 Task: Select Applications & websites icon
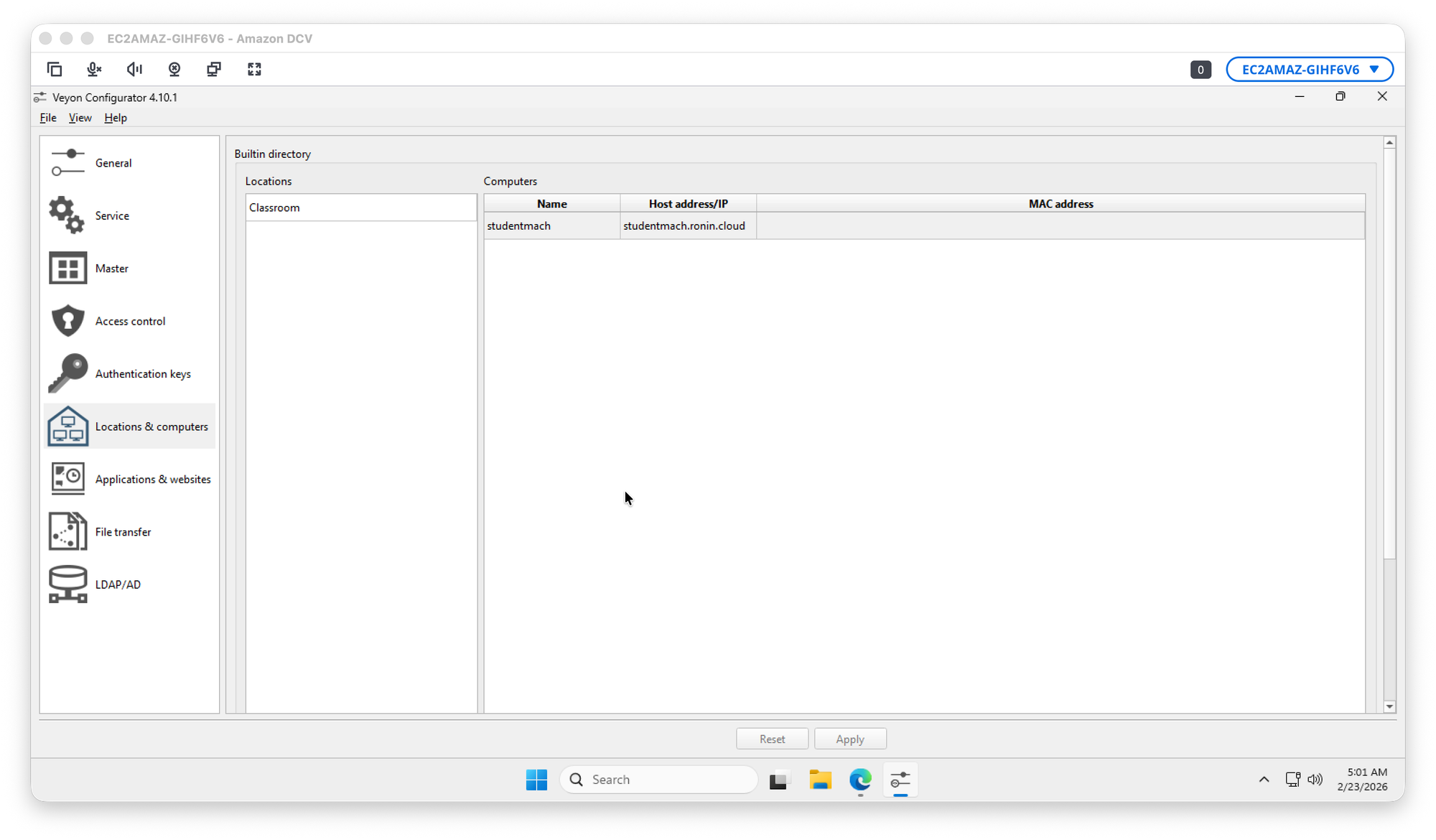(x=67, y=479)
